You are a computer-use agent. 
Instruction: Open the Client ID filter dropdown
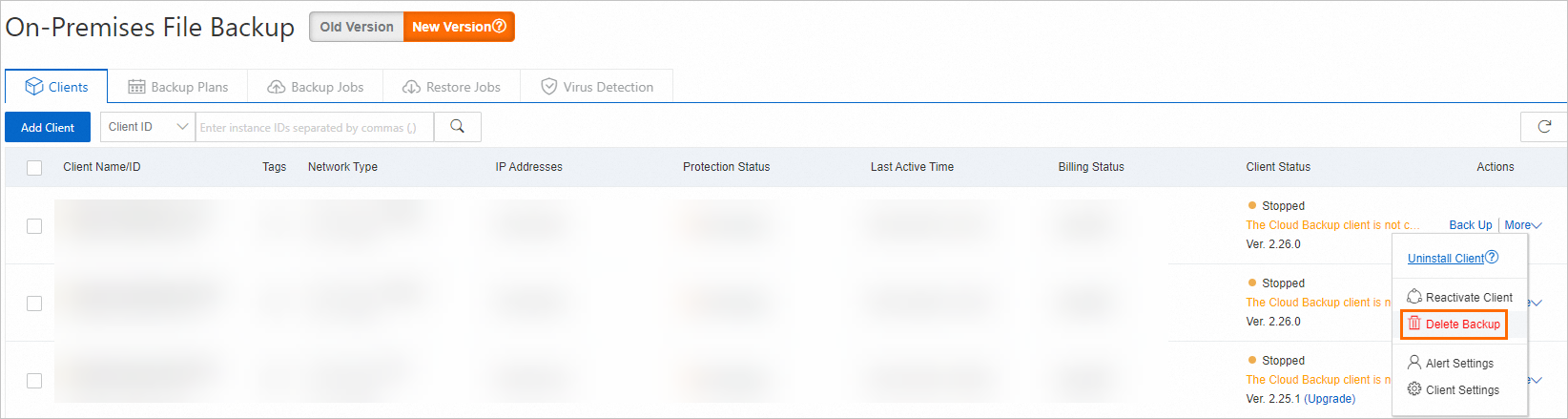(x=148, y=127)
